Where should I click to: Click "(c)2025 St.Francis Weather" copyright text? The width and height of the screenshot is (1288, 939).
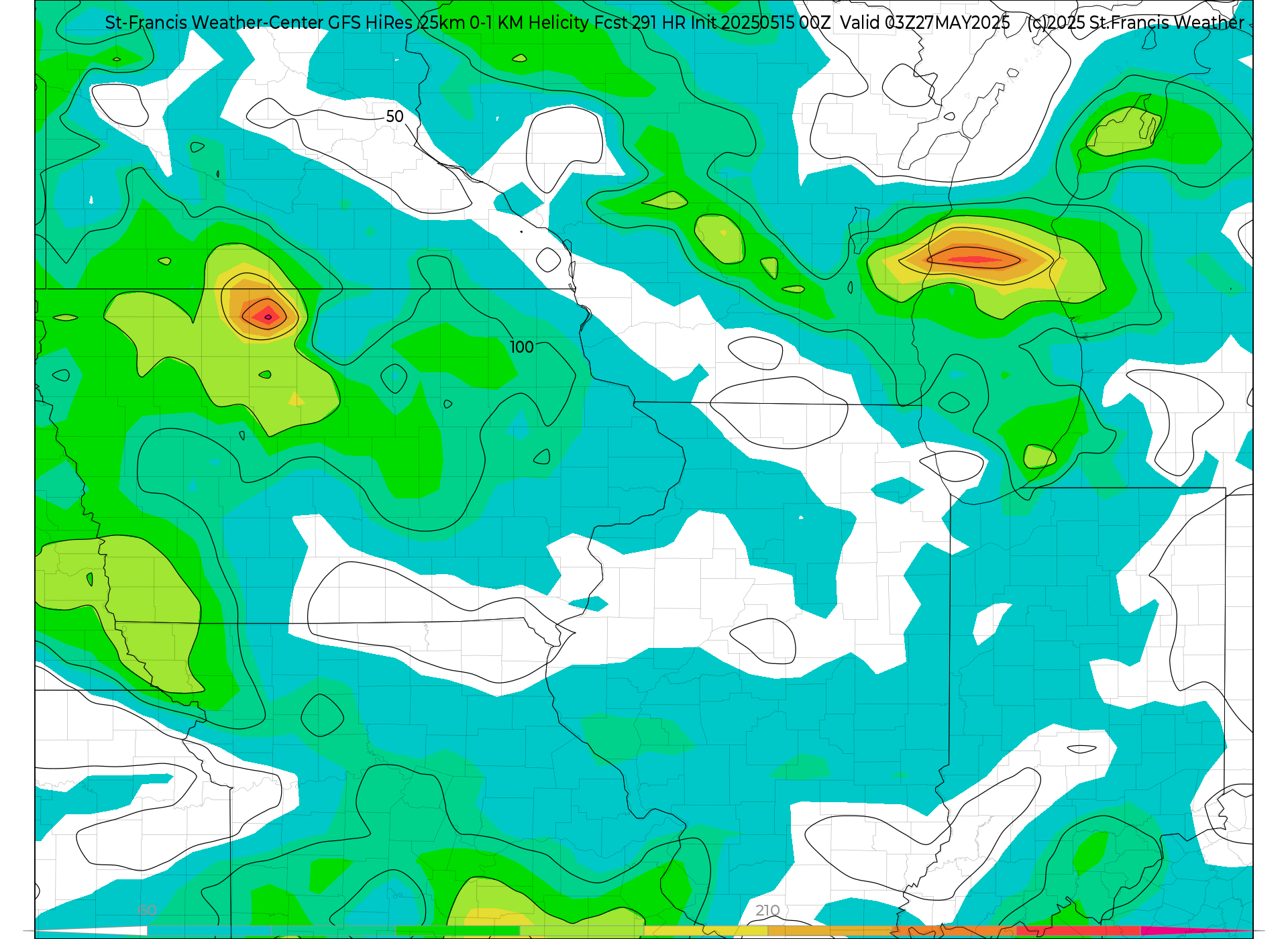coord(1136,23)
